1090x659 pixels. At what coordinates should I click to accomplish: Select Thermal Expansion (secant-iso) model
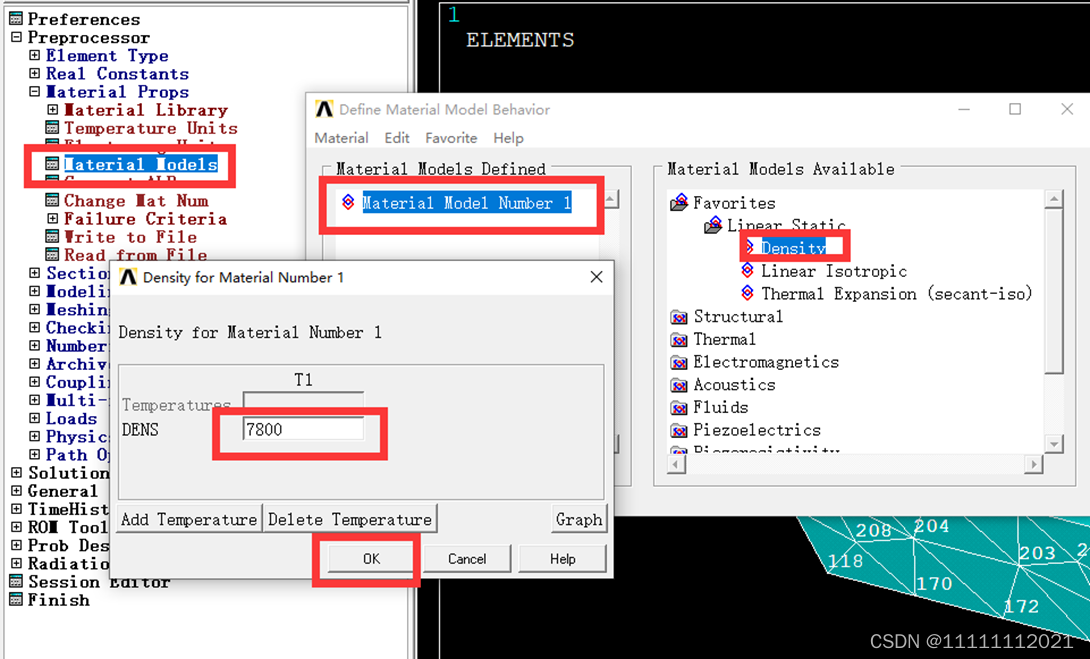point(897,293)
